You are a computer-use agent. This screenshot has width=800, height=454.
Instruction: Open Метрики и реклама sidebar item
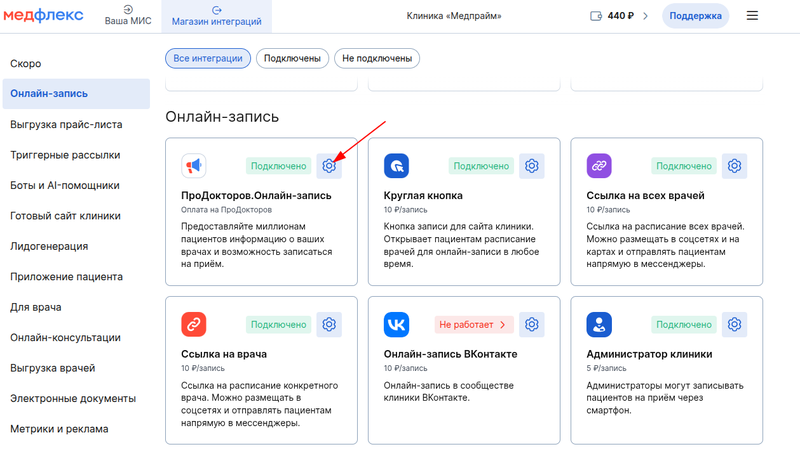pyautogui.click(x=60, y=429)
